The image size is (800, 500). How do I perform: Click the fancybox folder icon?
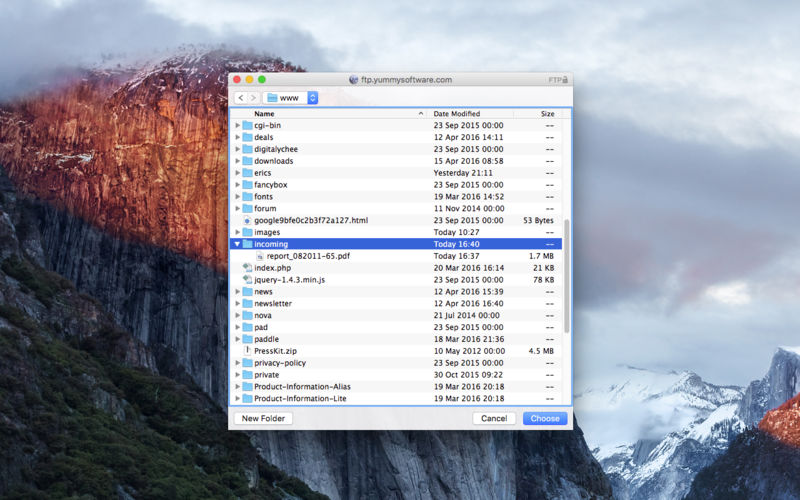coord(247,185)
